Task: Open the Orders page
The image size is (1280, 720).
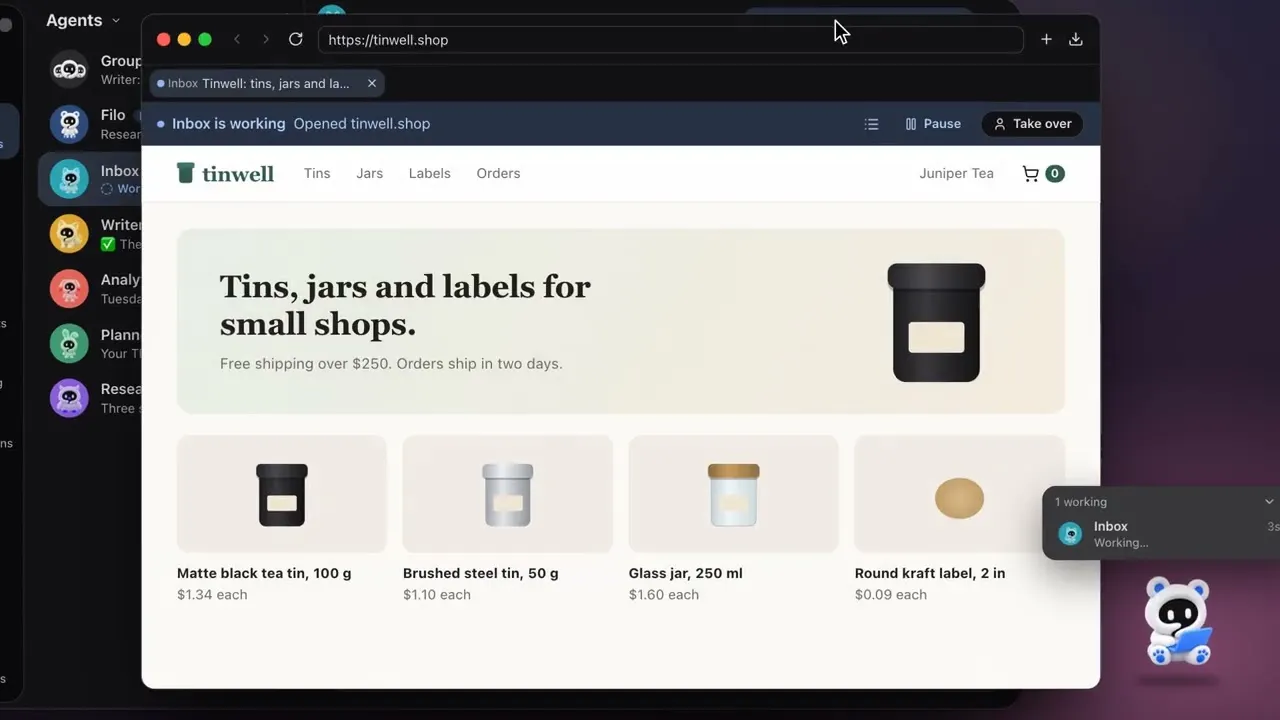Action: (498, 173)
